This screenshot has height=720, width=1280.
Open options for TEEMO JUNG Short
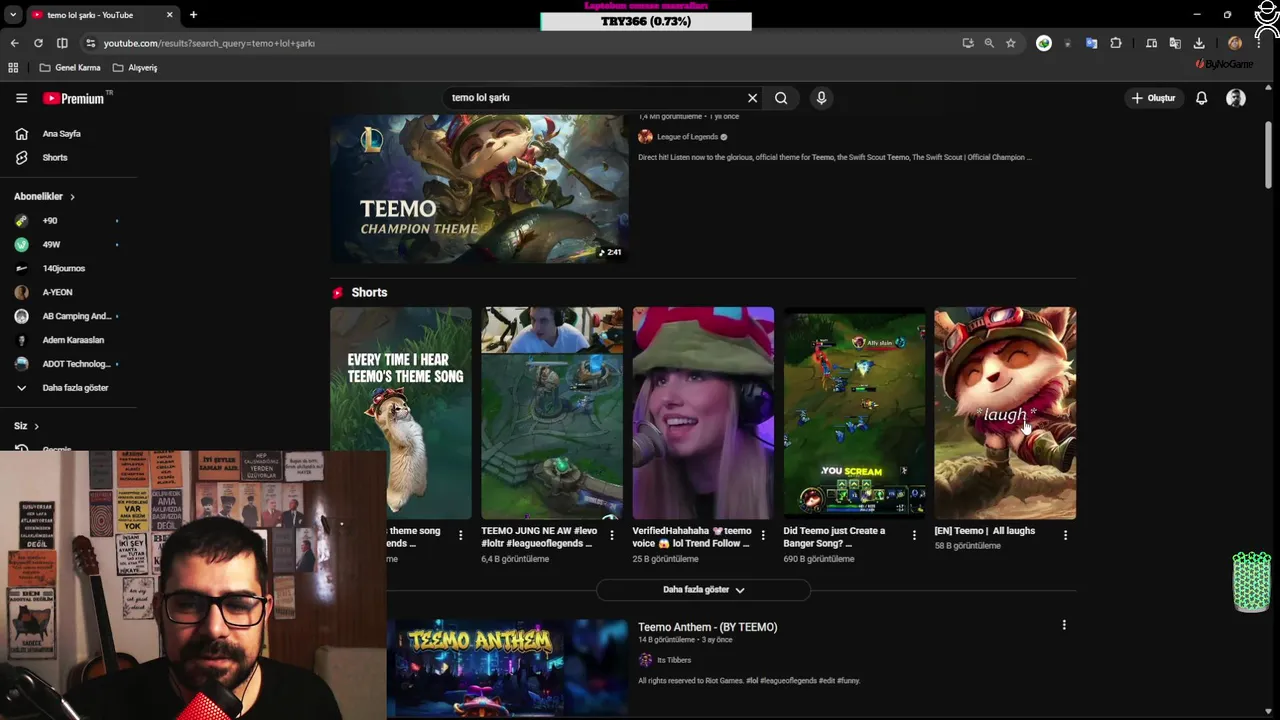612,536
